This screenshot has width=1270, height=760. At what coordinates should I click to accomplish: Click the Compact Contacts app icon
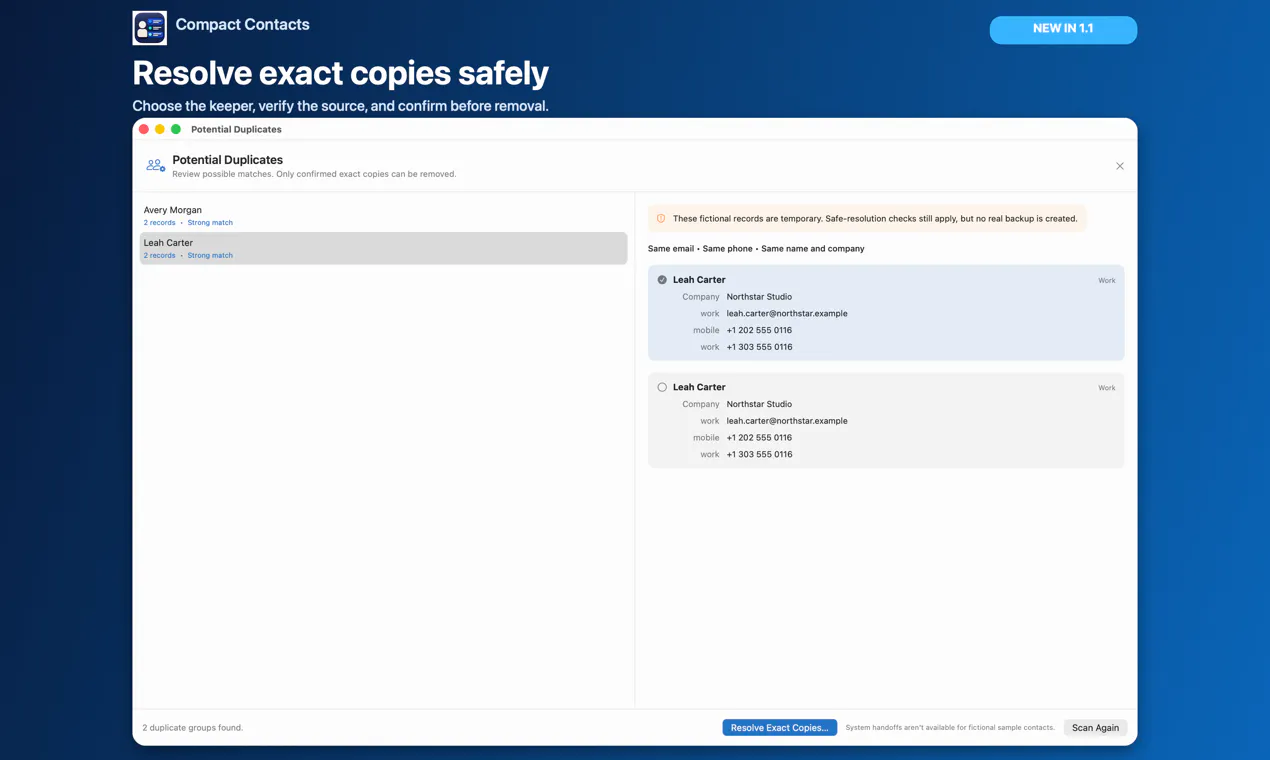(x=150, y=28)
